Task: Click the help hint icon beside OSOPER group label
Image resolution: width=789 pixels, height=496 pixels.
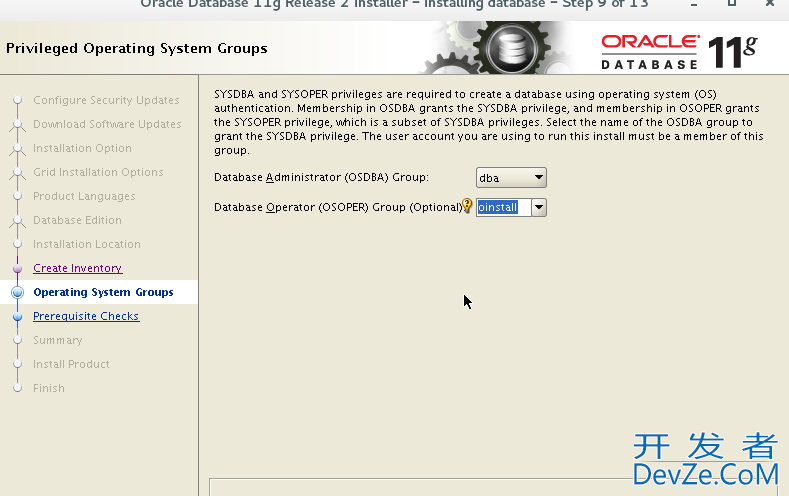Action: coord(467,205)
